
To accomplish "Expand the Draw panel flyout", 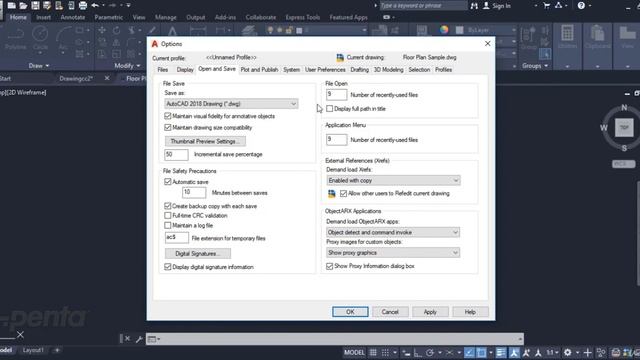I will click(x=39, y=66).
